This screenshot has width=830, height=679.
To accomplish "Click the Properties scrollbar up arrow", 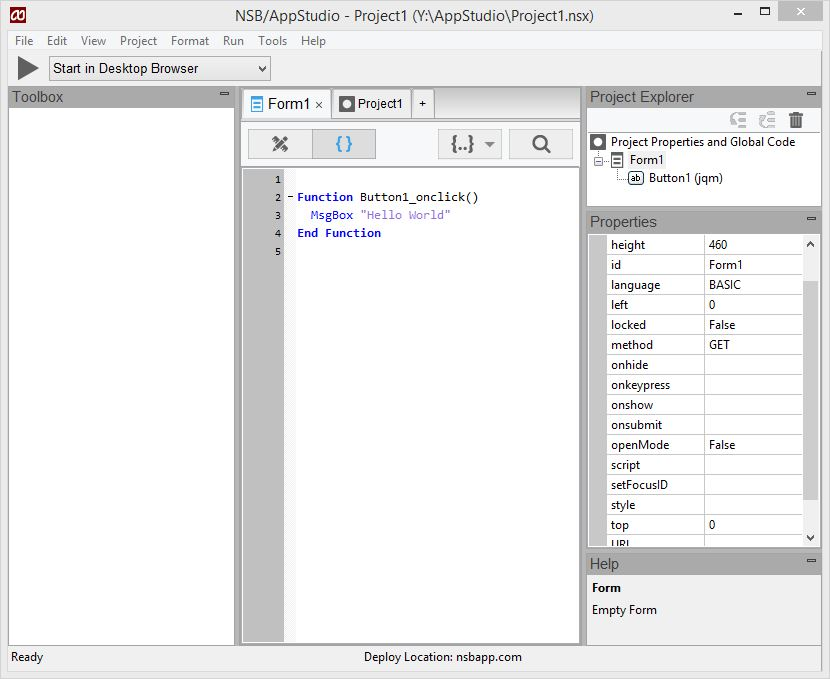I will [810, 244].
